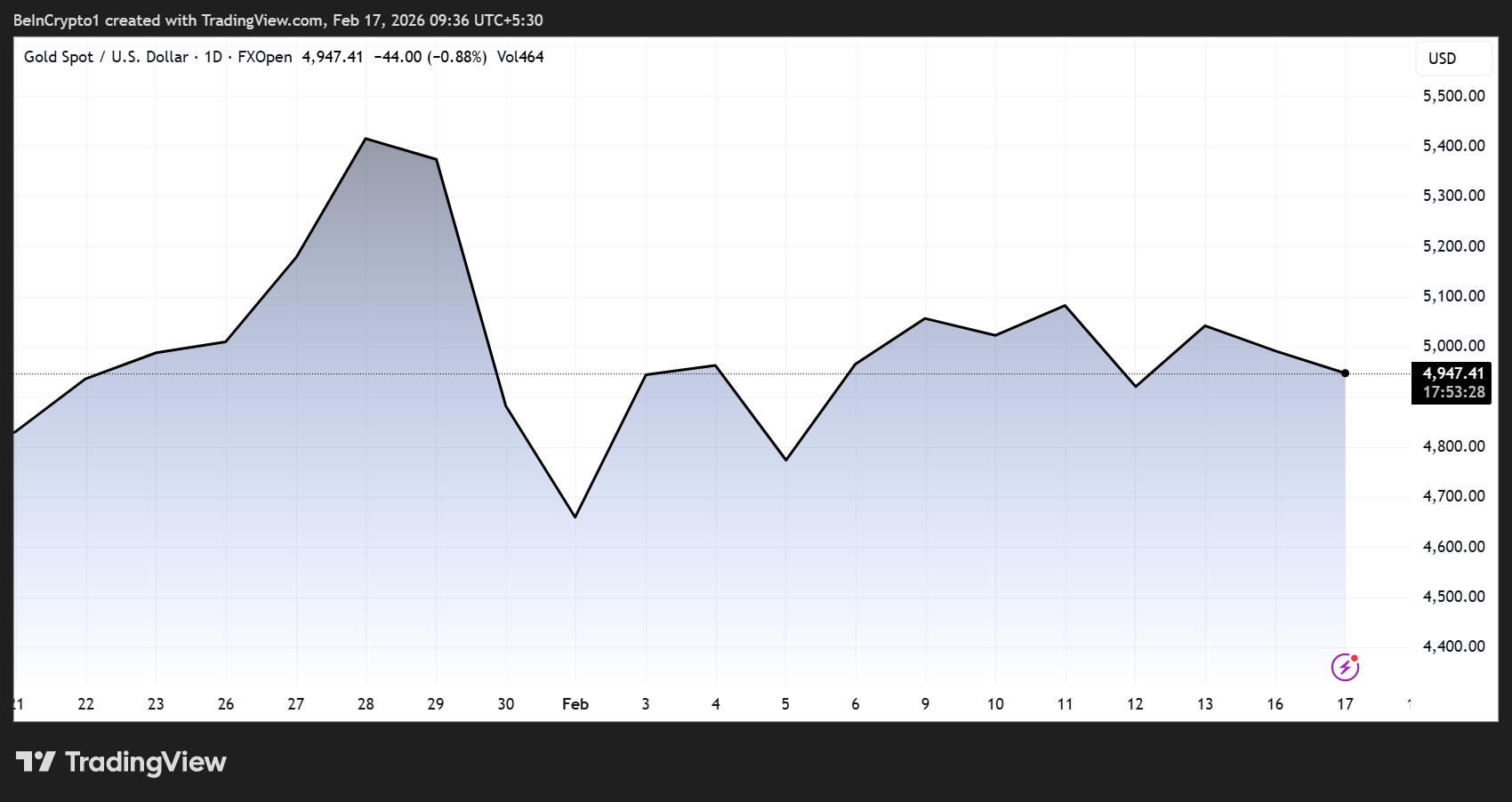Select the Feb 28 peak on the chart

(366, 139)
